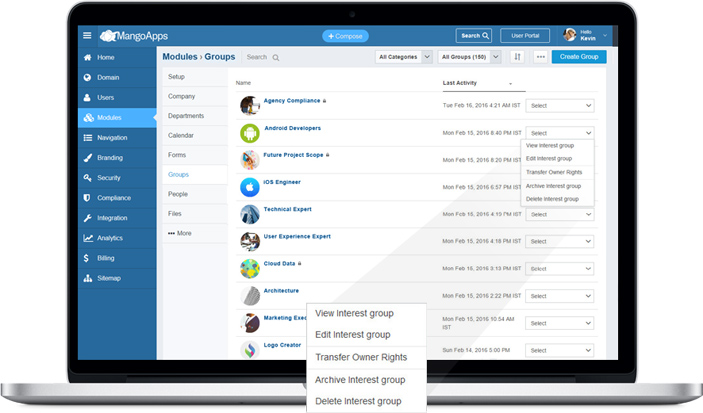
Task: Open the All Groups (150) dropdown
Action: pos(469,57)
